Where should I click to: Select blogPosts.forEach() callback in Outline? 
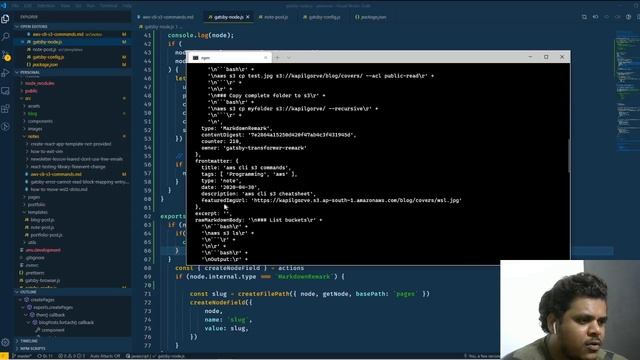[x=66, y=322]
